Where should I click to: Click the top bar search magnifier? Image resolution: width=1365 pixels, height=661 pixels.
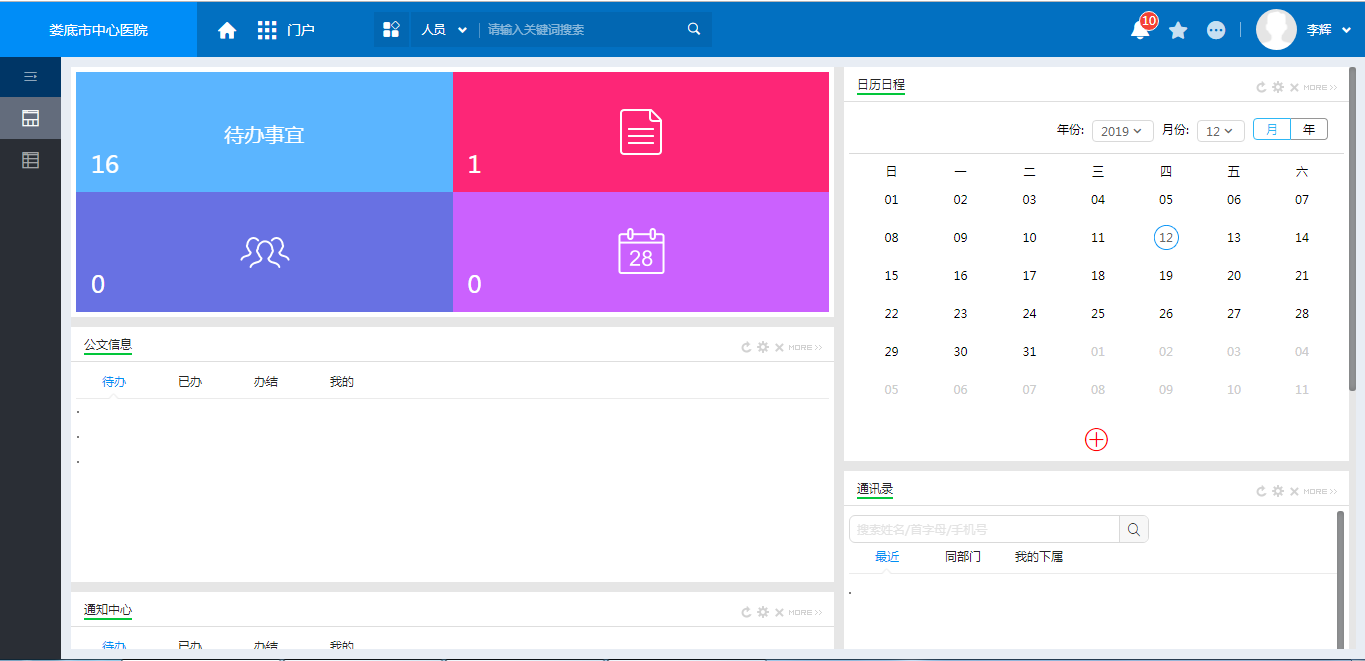coord(694,29)
